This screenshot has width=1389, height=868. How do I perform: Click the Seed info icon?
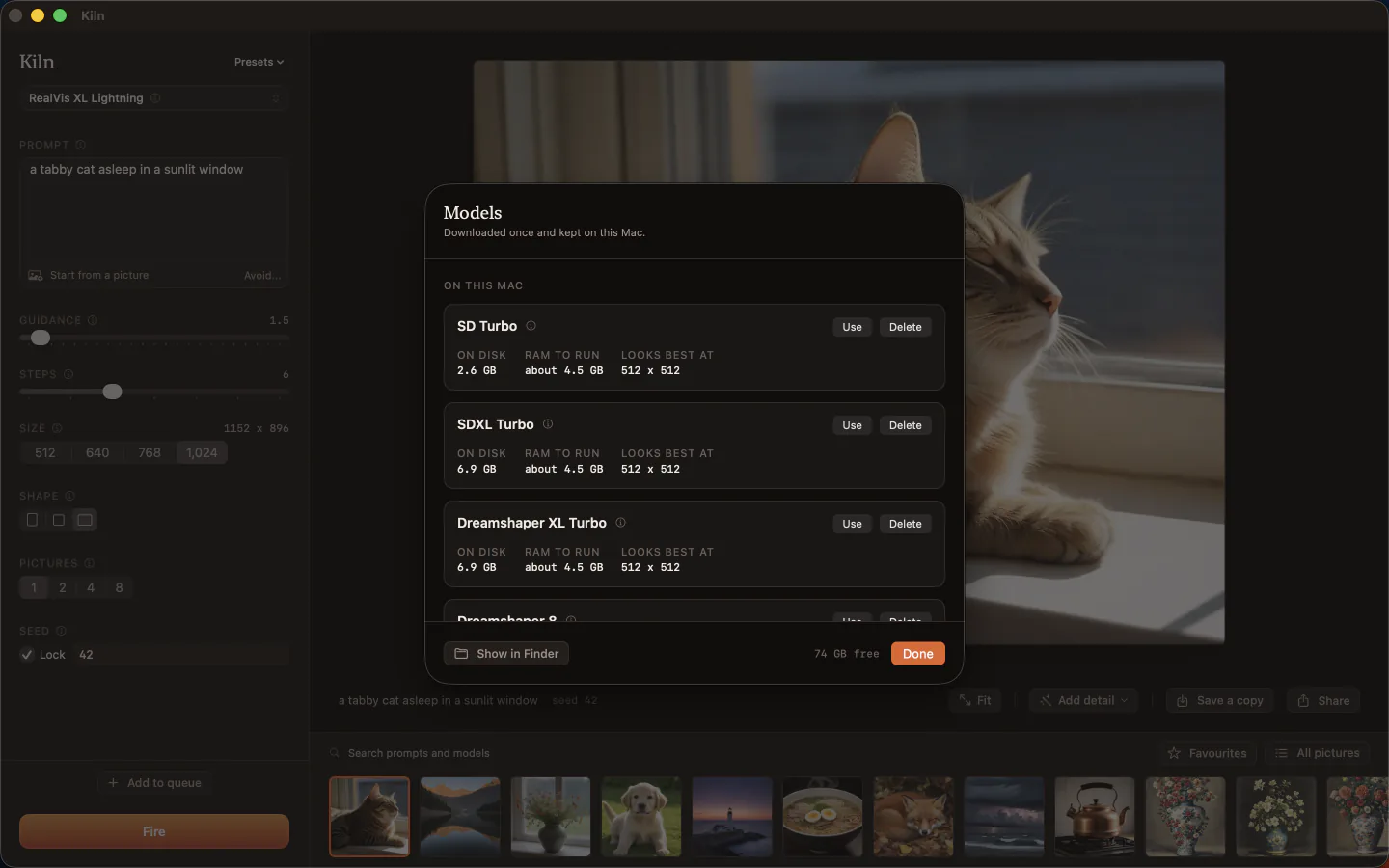coord(61,631)
